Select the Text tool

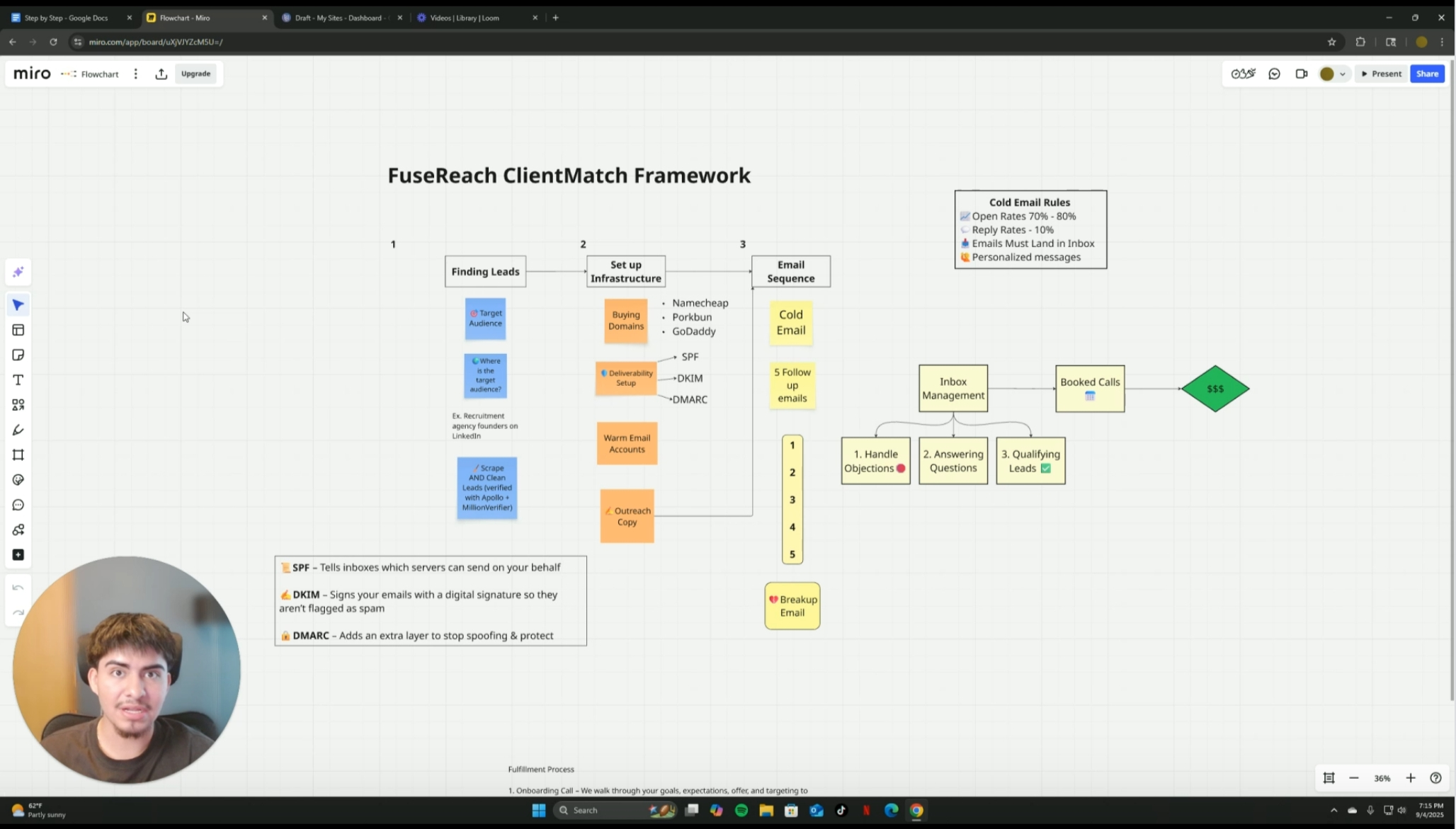point(18,380)
